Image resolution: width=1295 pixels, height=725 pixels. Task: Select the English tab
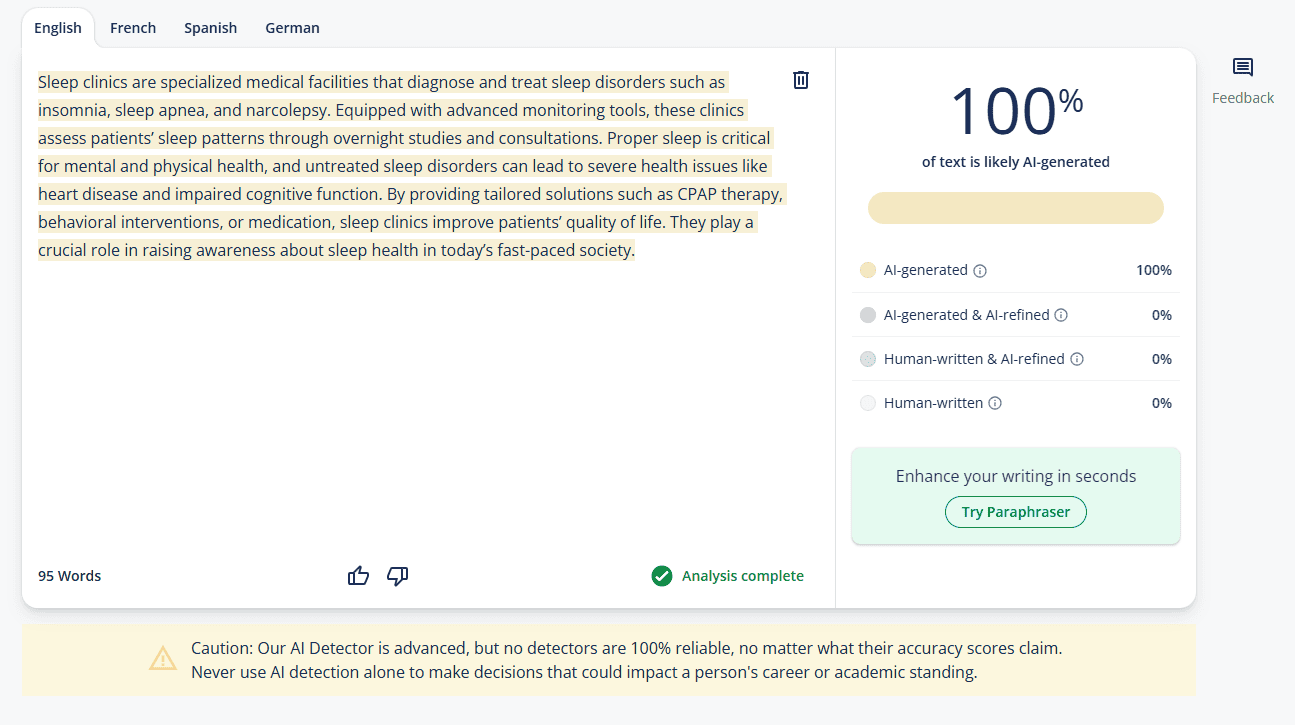point(58,28)
